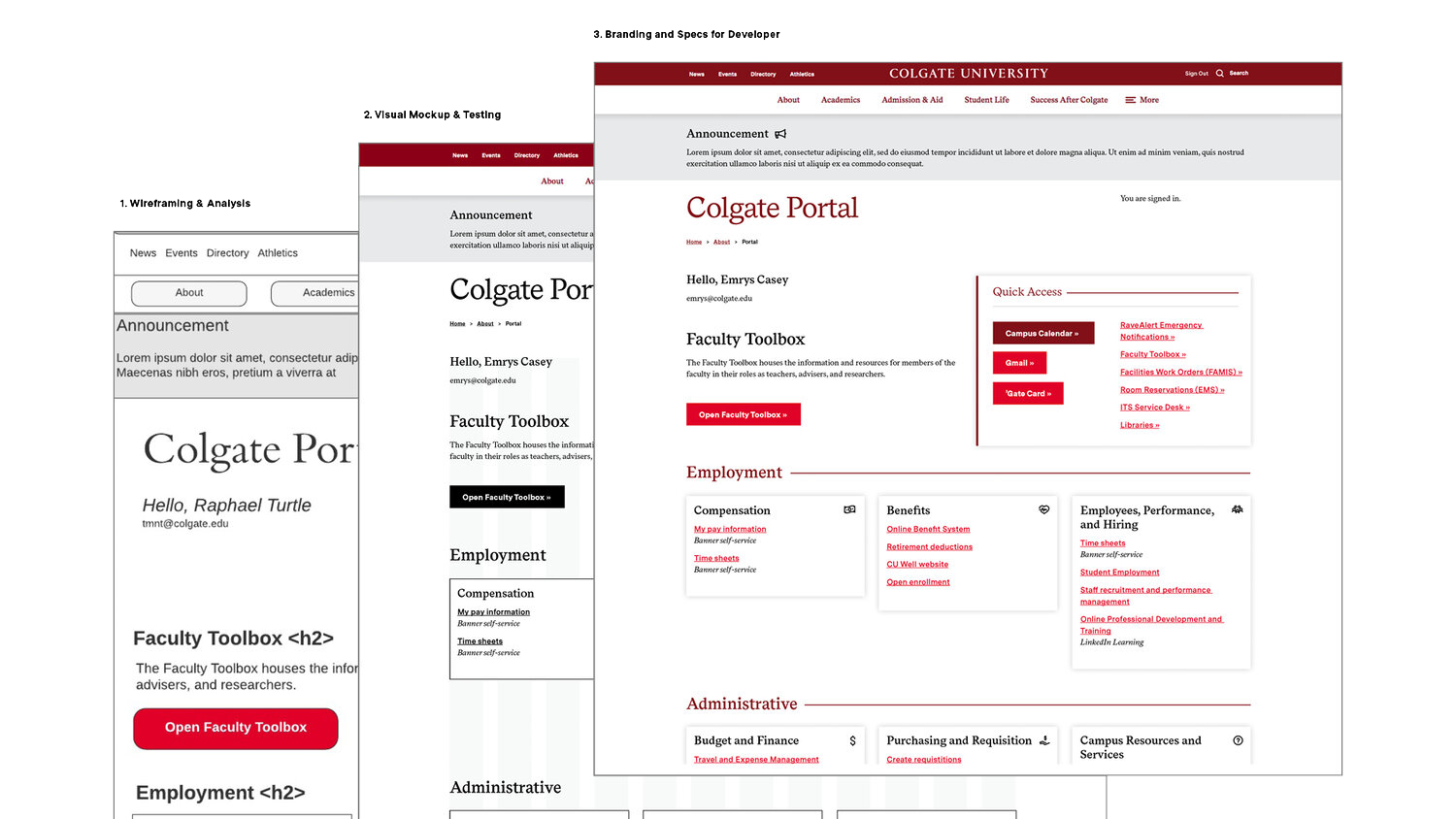Open Online Professional Development and Training link
Viewport: 1456px width, 819px height.
pos(1152,625)
